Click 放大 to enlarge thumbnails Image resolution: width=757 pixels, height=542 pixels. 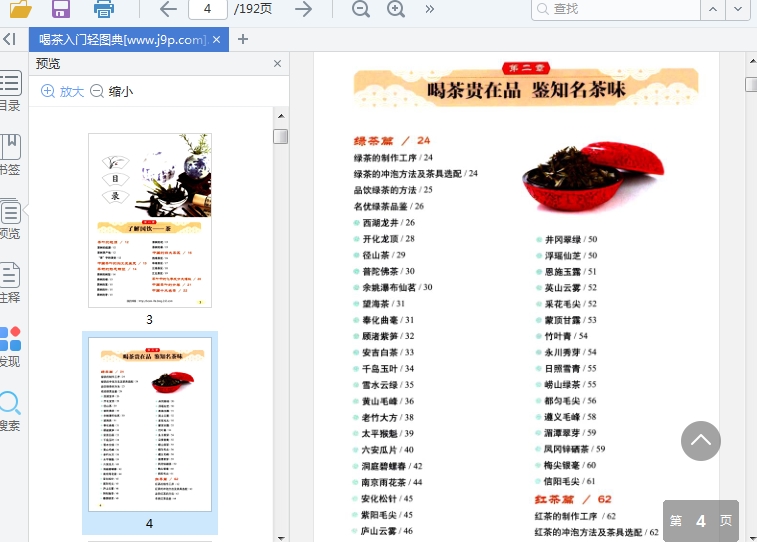pos(63,91)
